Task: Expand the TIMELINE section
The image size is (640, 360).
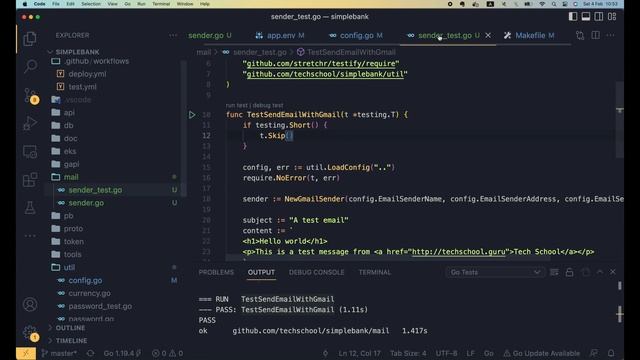Action: [x=71, y=341]
